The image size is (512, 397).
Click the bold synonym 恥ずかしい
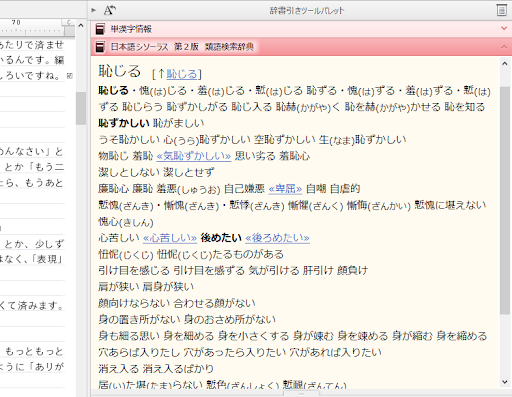(x=124, y=123)
